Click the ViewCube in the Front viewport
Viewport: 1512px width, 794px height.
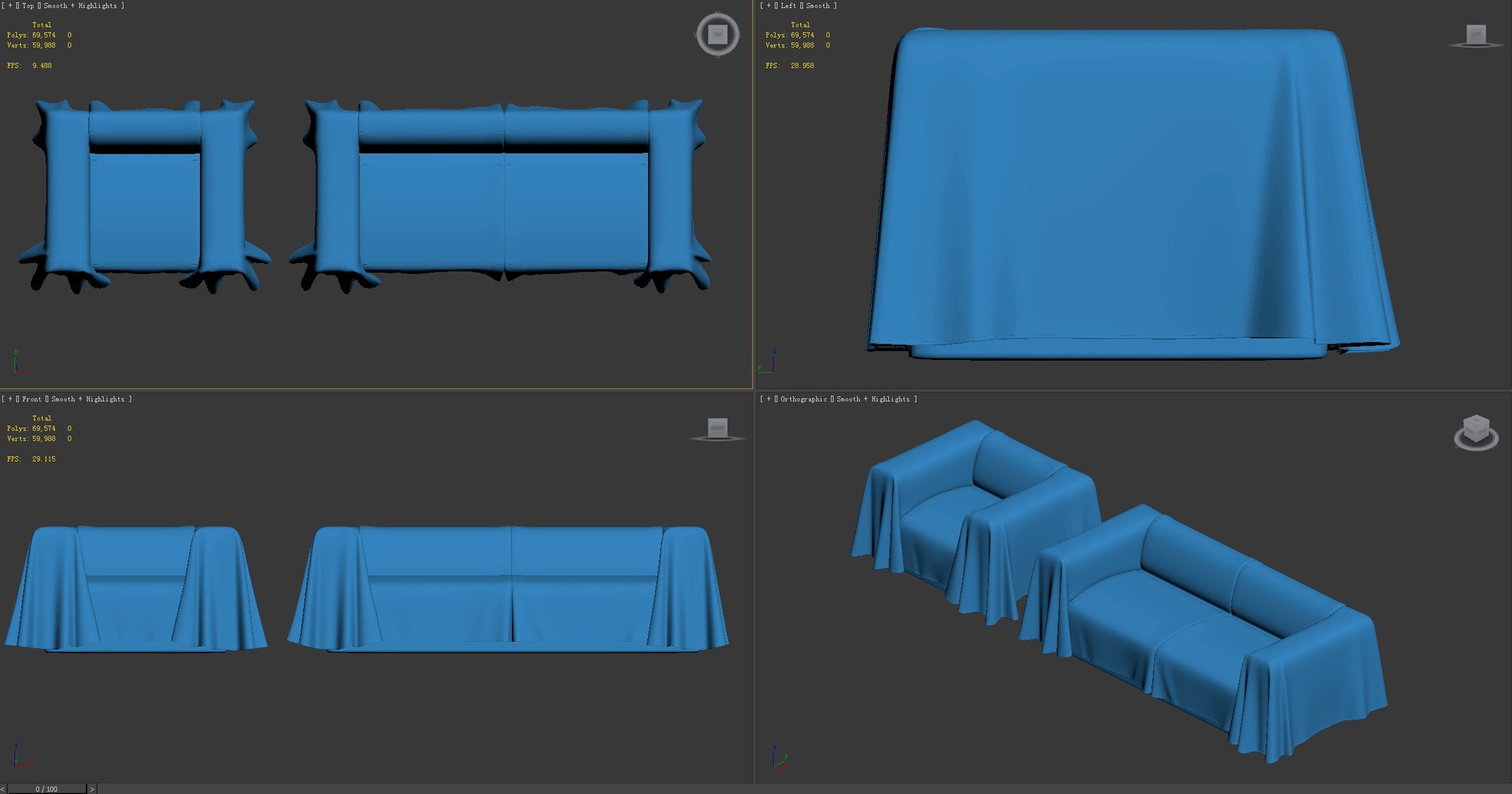click(717, 429)
